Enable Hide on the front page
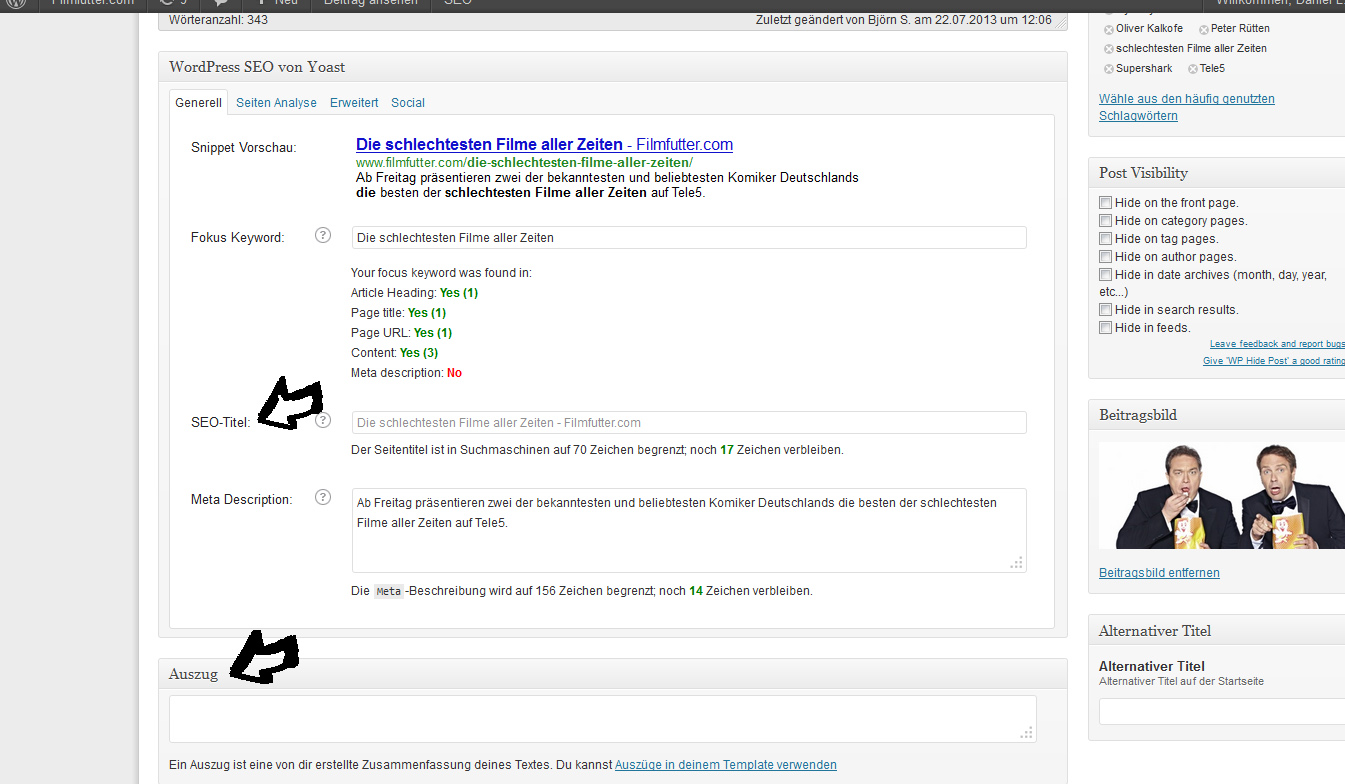The width and height of the screenshot is (1345, 784). [1105, 203]
